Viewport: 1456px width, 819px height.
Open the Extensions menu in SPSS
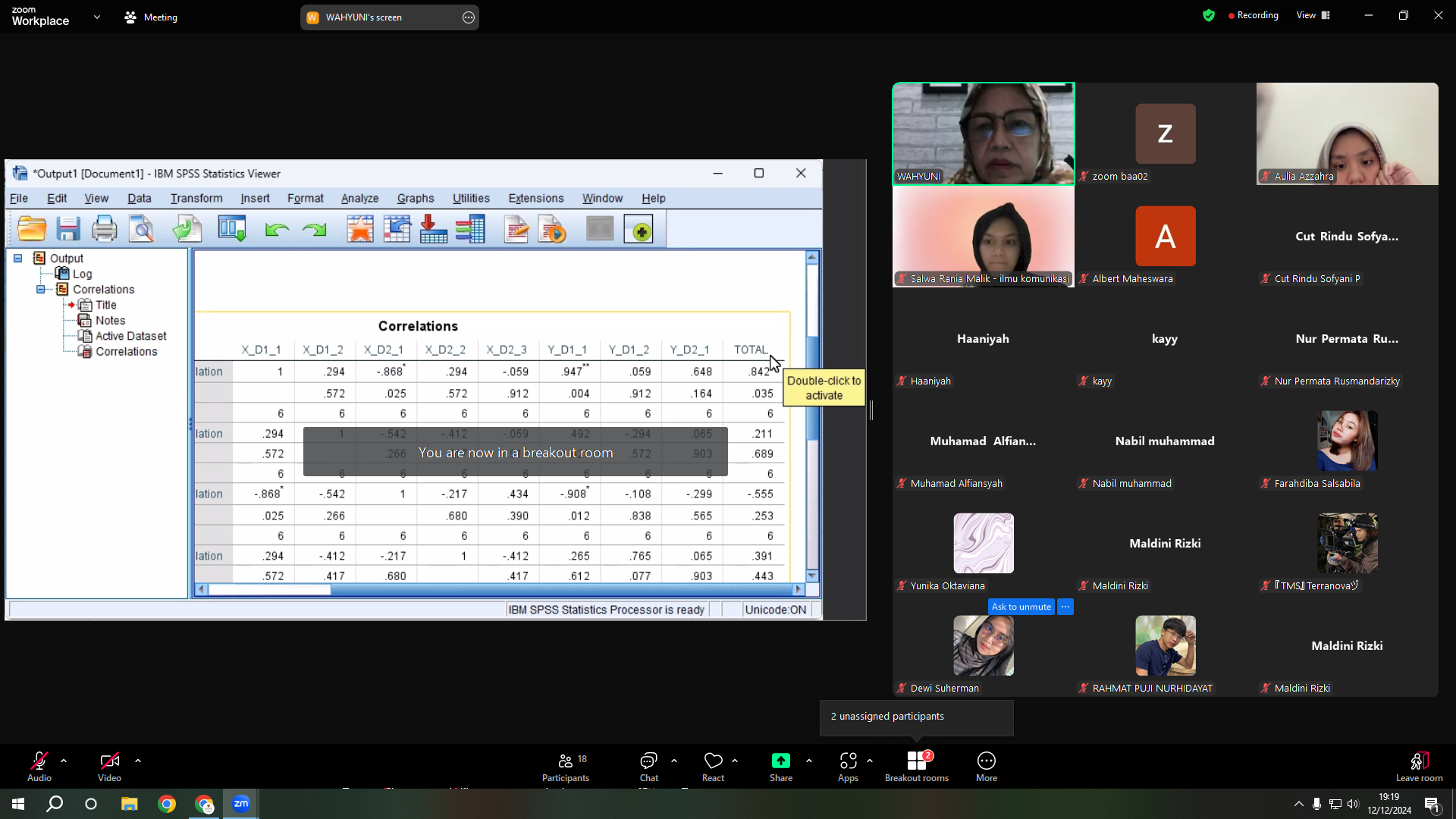[x=536, y=199]
